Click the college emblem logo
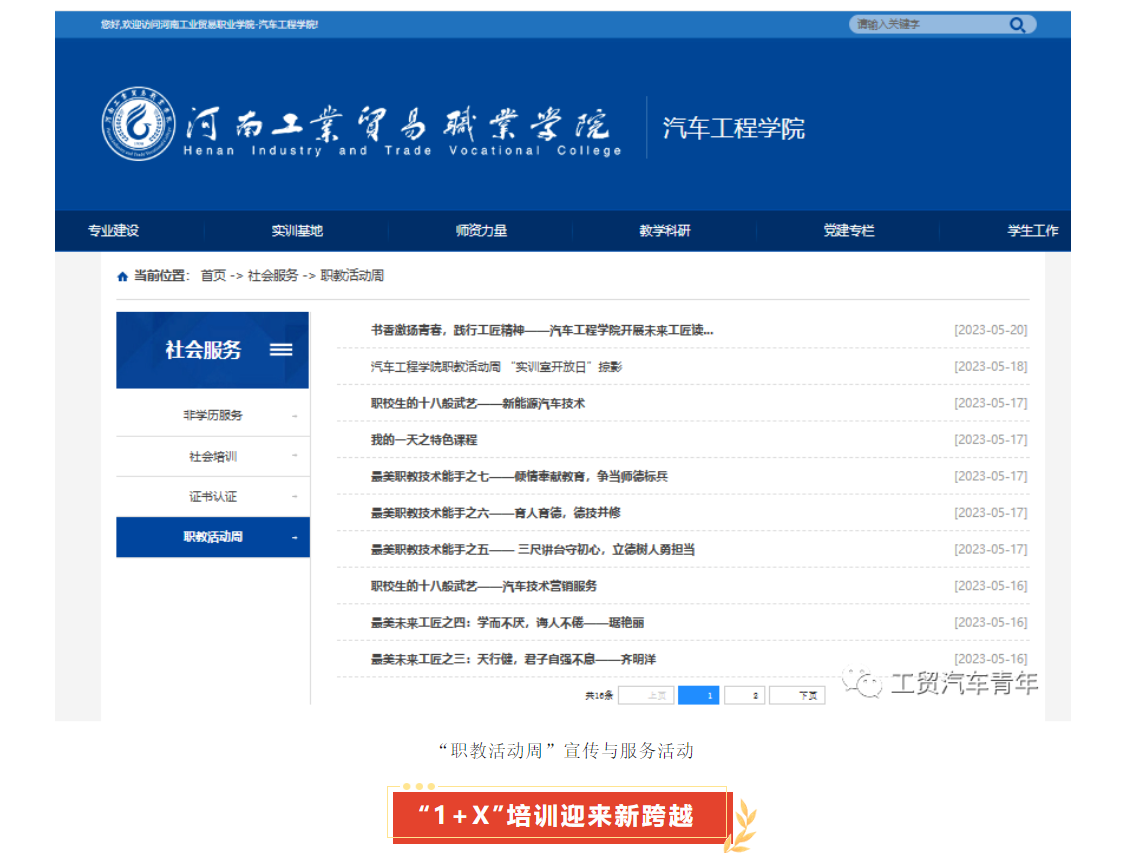 [139, 123]
